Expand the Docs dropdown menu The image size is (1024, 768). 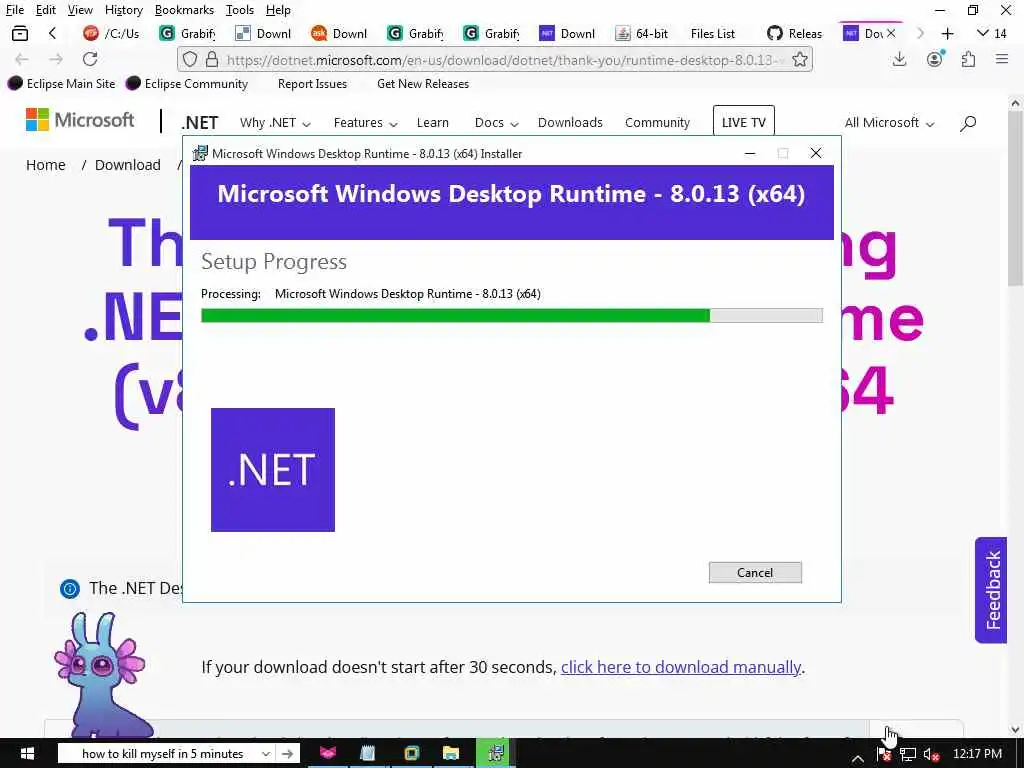point(496,123)
